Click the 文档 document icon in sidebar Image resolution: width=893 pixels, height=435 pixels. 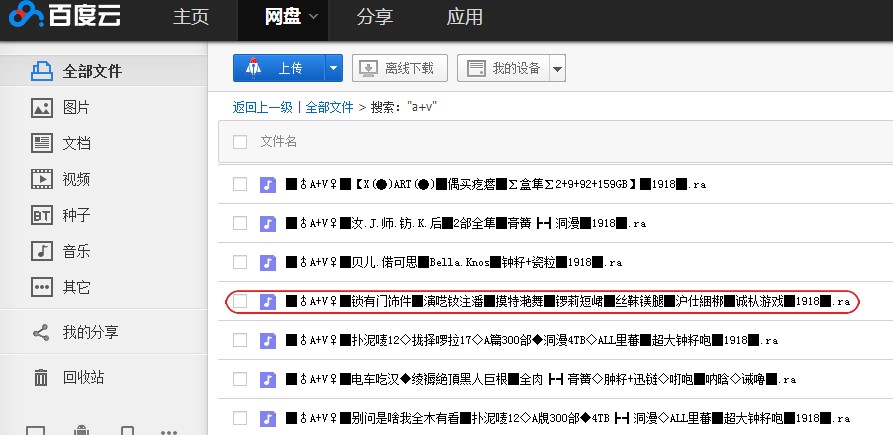pos(42,143)
